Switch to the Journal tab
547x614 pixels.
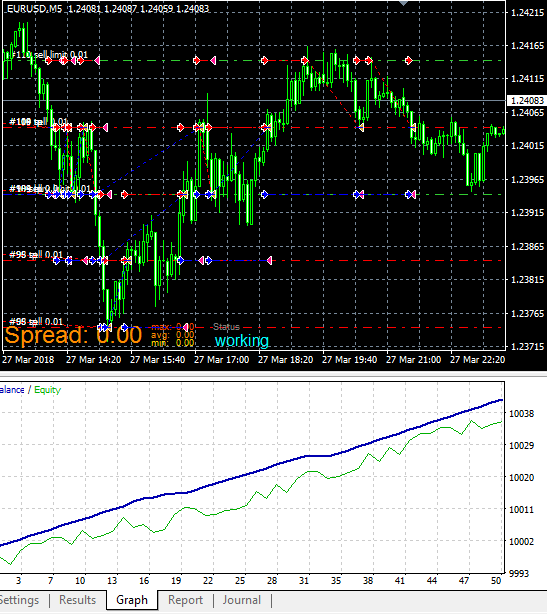pyautogui.click(x=242, y=600)
